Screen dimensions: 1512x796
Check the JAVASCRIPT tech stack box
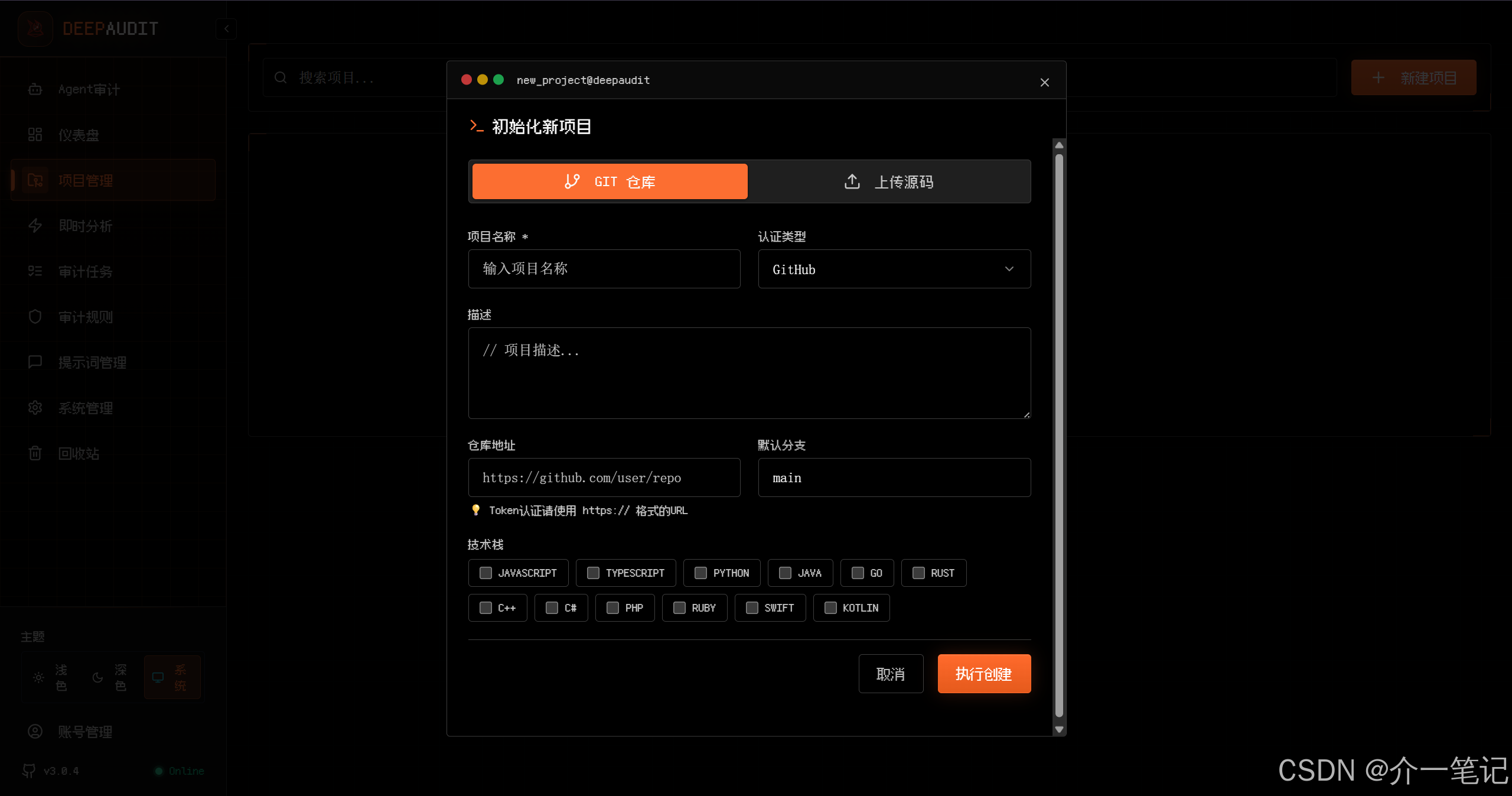(485, 573)
